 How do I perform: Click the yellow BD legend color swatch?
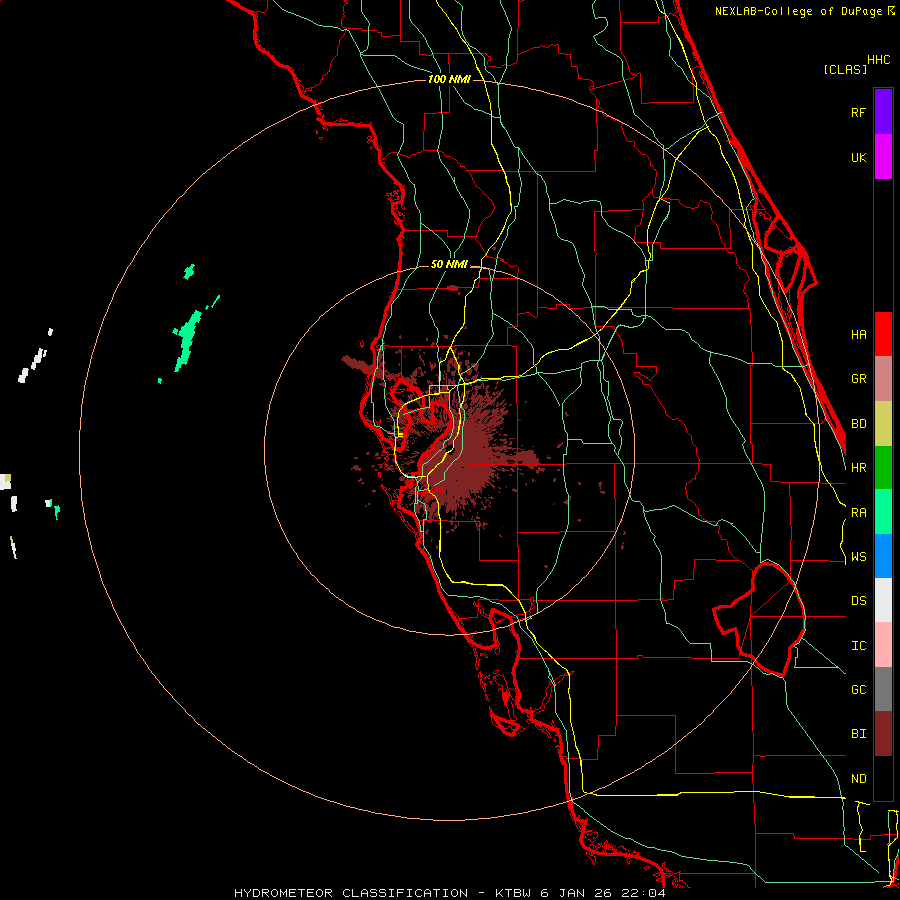883,424
